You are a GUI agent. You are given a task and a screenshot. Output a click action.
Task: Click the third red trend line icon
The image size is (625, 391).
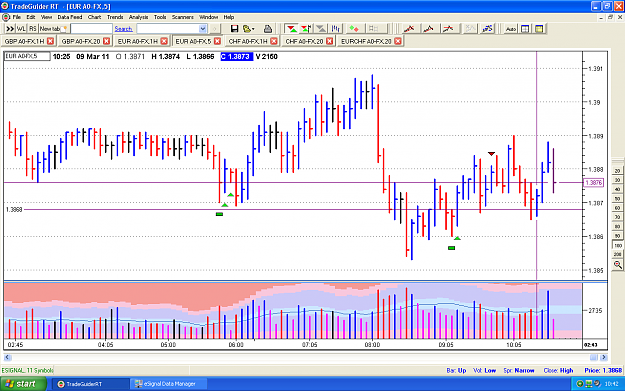(x=448, y=29)
